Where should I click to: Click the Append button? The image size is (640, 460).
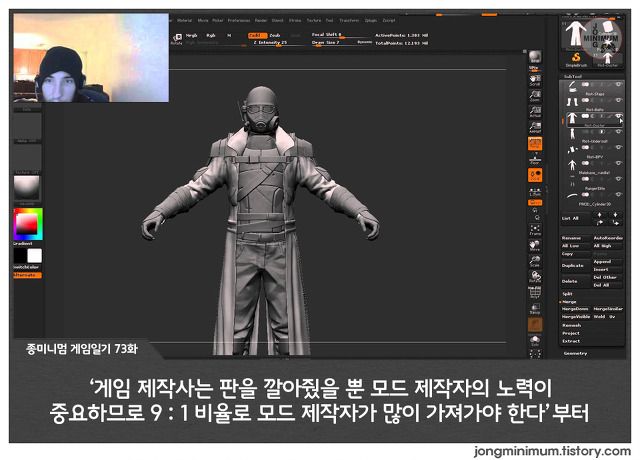click(x=608, y=262)
